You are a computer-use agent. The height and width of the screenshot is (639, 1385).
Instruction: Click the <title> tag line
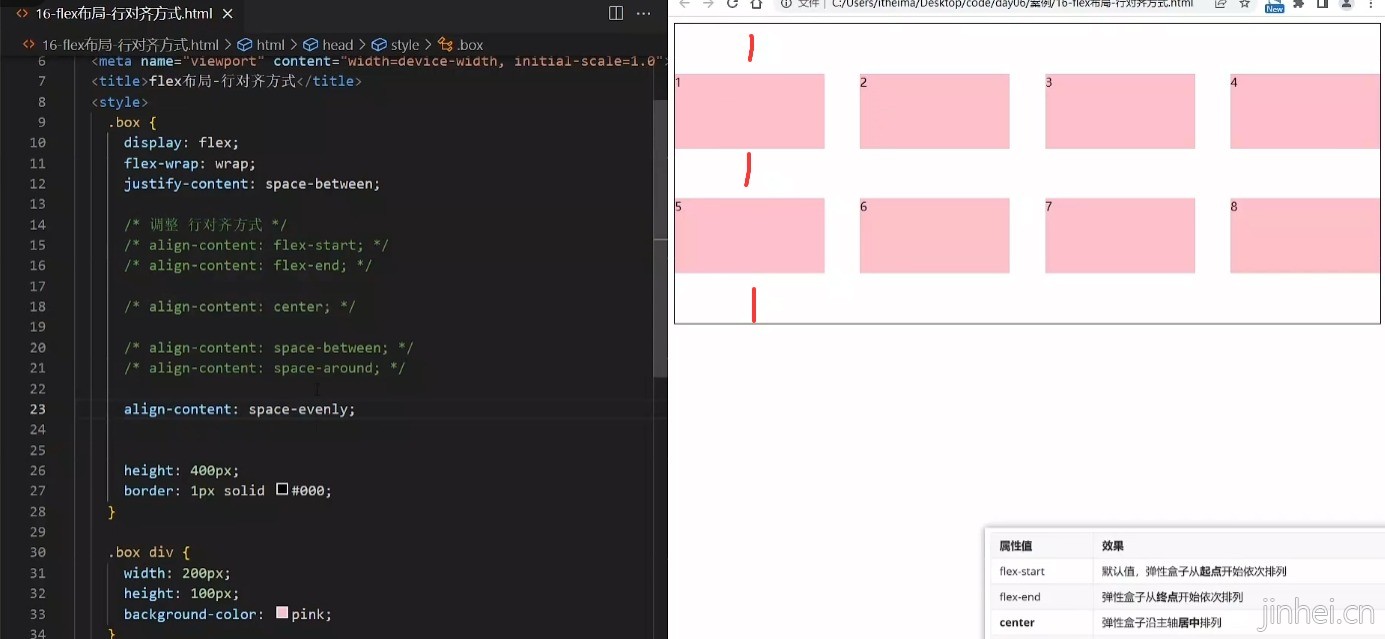coord(227,81)
